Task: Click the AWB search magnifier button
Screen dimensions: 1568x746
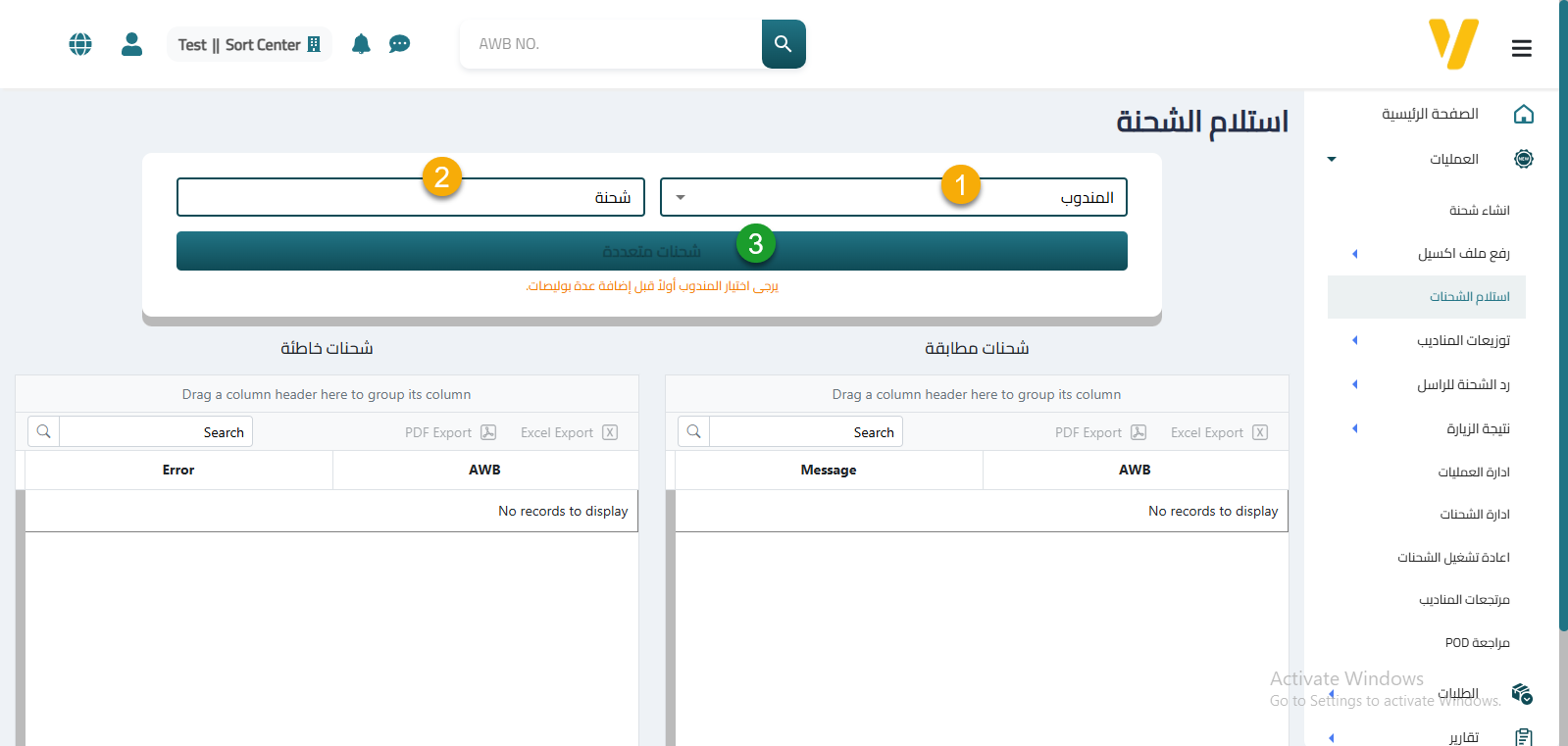Action: (783, 44)
